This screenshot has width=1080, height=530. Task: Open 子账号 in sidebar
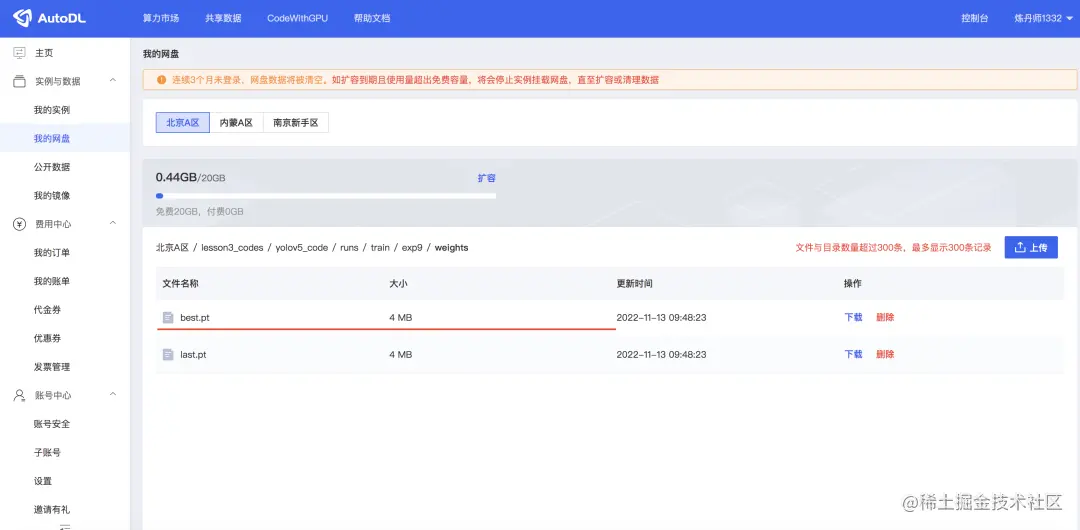(48, 453)
